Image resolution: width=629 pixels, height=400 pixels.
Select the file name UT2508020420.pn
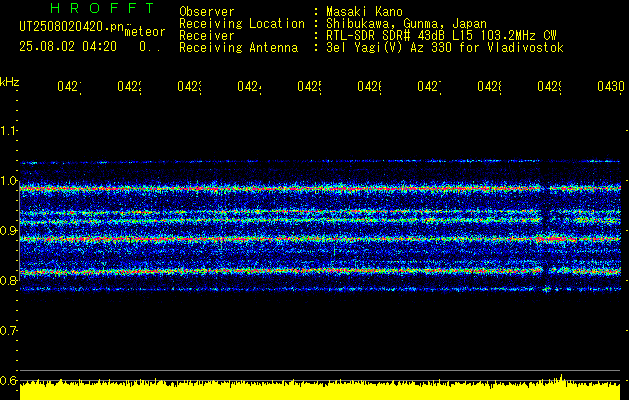pos(72,27)
